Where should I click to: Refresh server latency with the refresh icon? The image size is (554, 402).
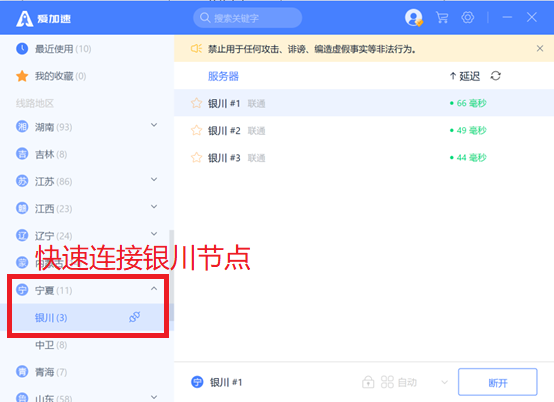tap(495, 76)
